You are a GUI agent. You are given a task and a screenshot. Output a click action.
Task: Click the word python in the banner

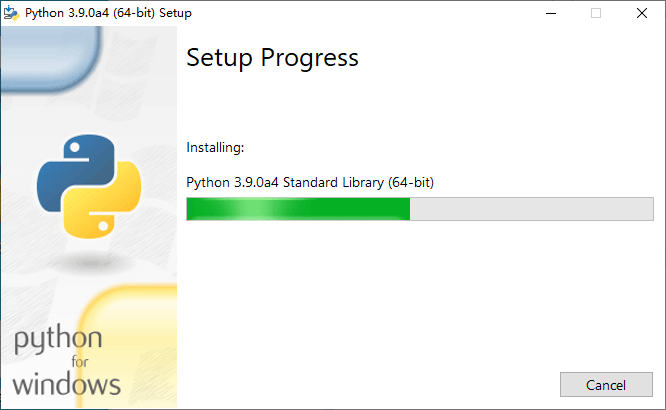58,339
